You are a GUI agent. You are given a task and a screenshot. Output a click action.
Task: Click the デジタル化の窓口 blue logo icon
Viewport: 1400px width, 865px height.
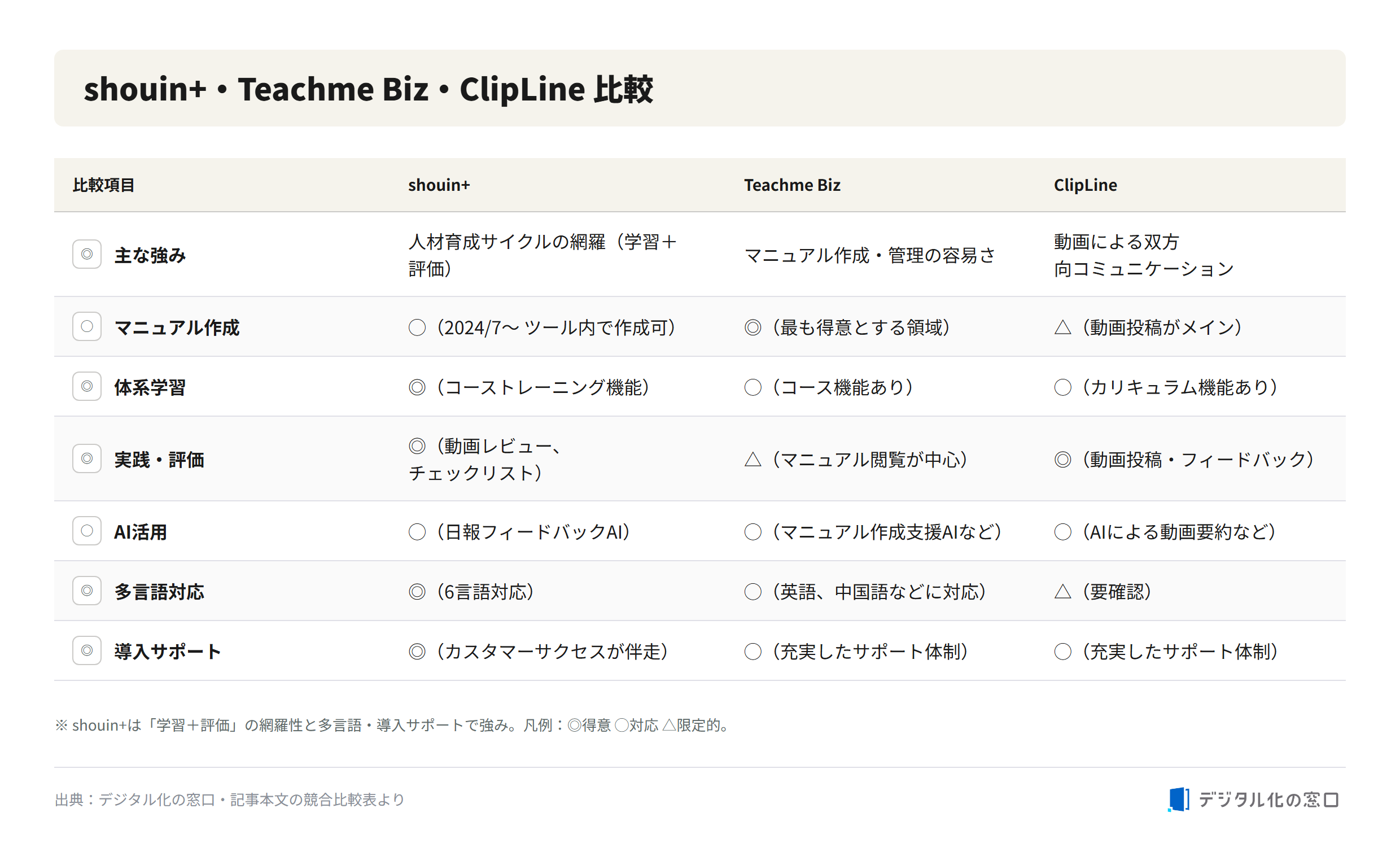[1179, 800]
